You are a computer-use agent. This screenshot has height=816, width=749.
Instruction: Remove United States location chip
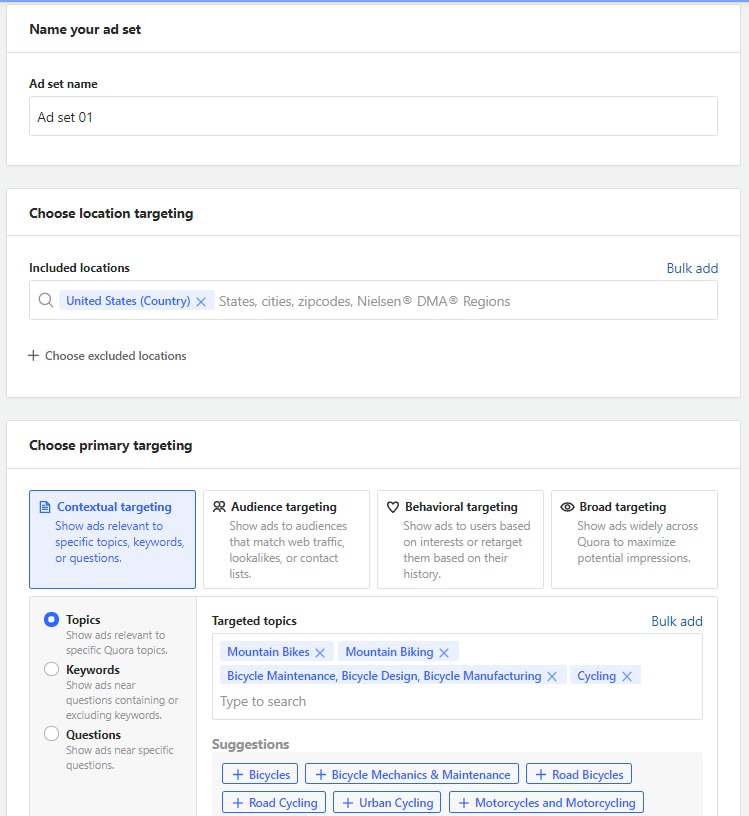point(201,301)
